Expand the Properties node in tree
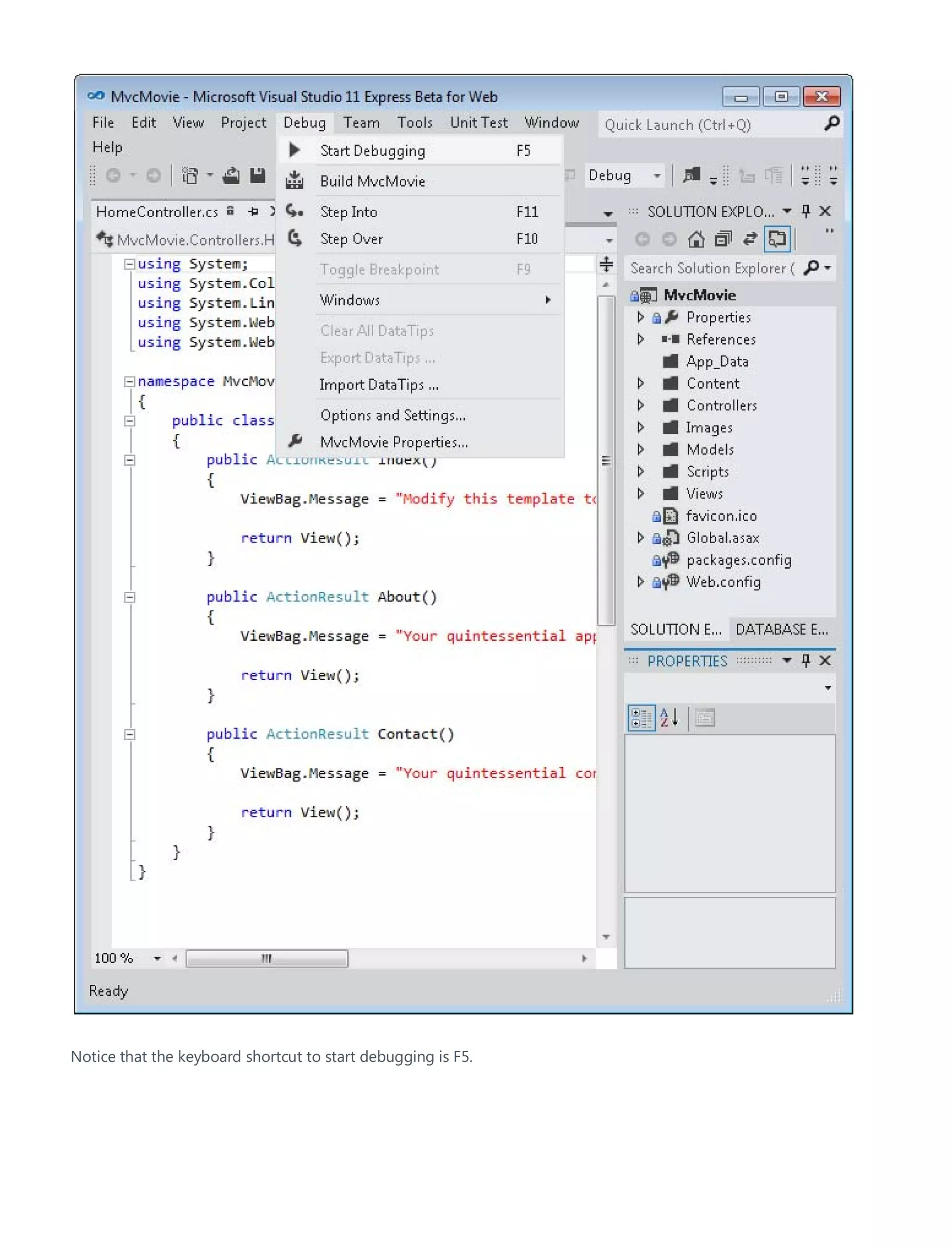The height and width of the screenshot is (1246, 952). click(x=641, y=317)
